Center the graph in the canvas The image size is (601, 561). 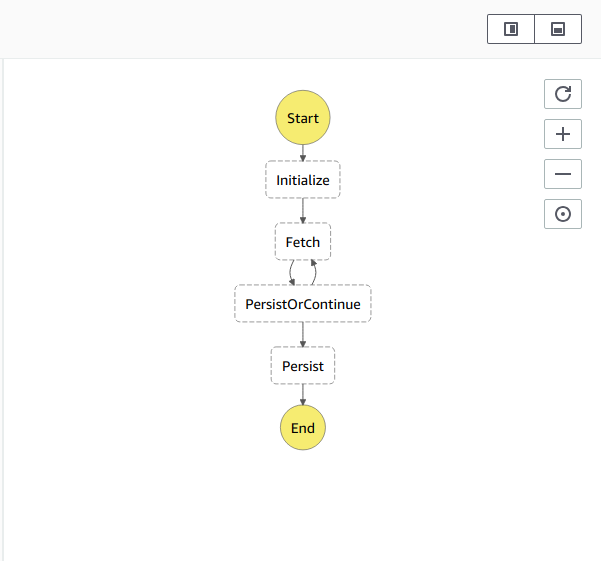[x=563, y=214]
